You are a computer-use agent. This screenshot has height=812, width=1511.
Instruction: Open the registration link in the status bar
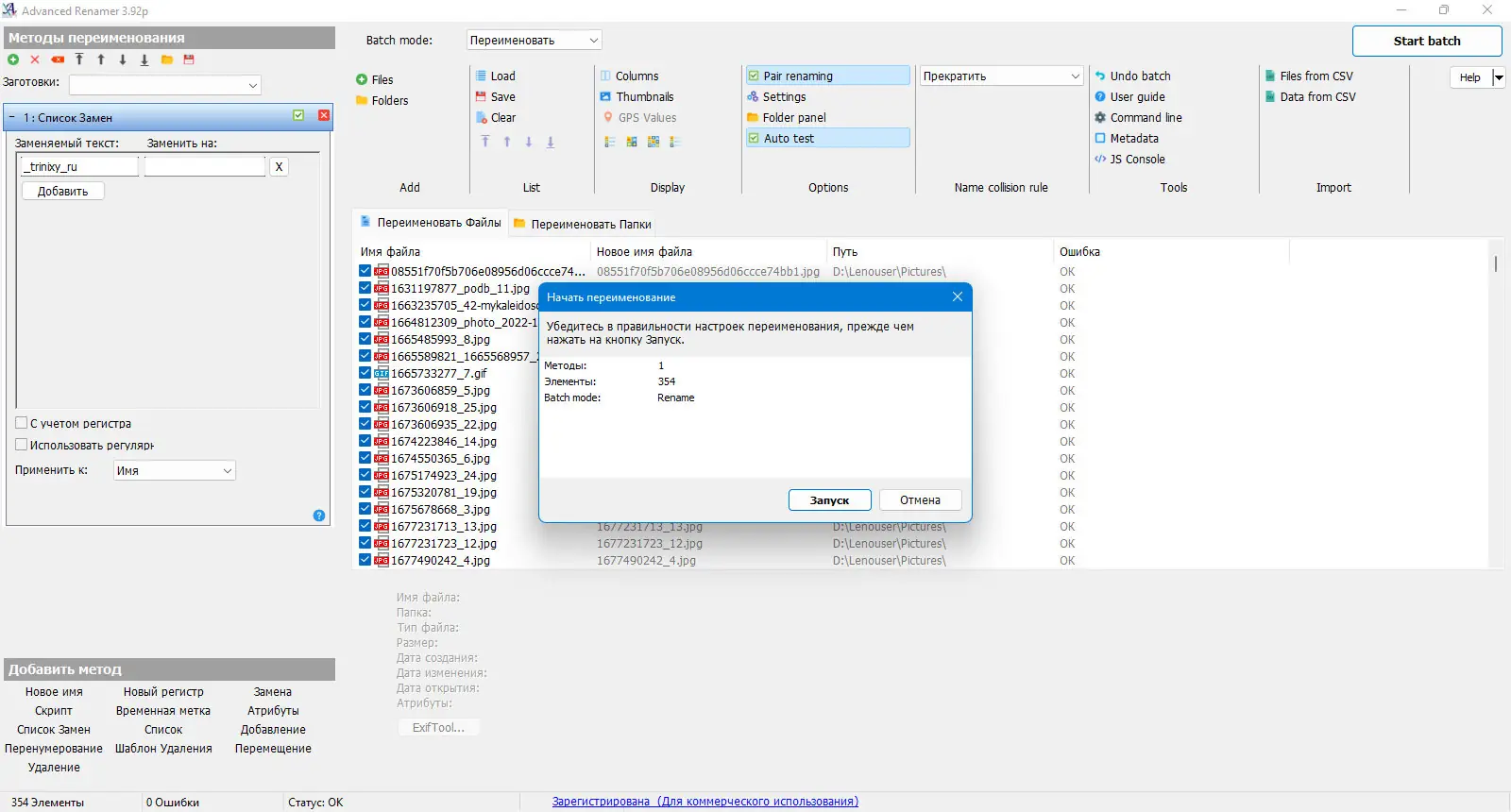point(705,802)
